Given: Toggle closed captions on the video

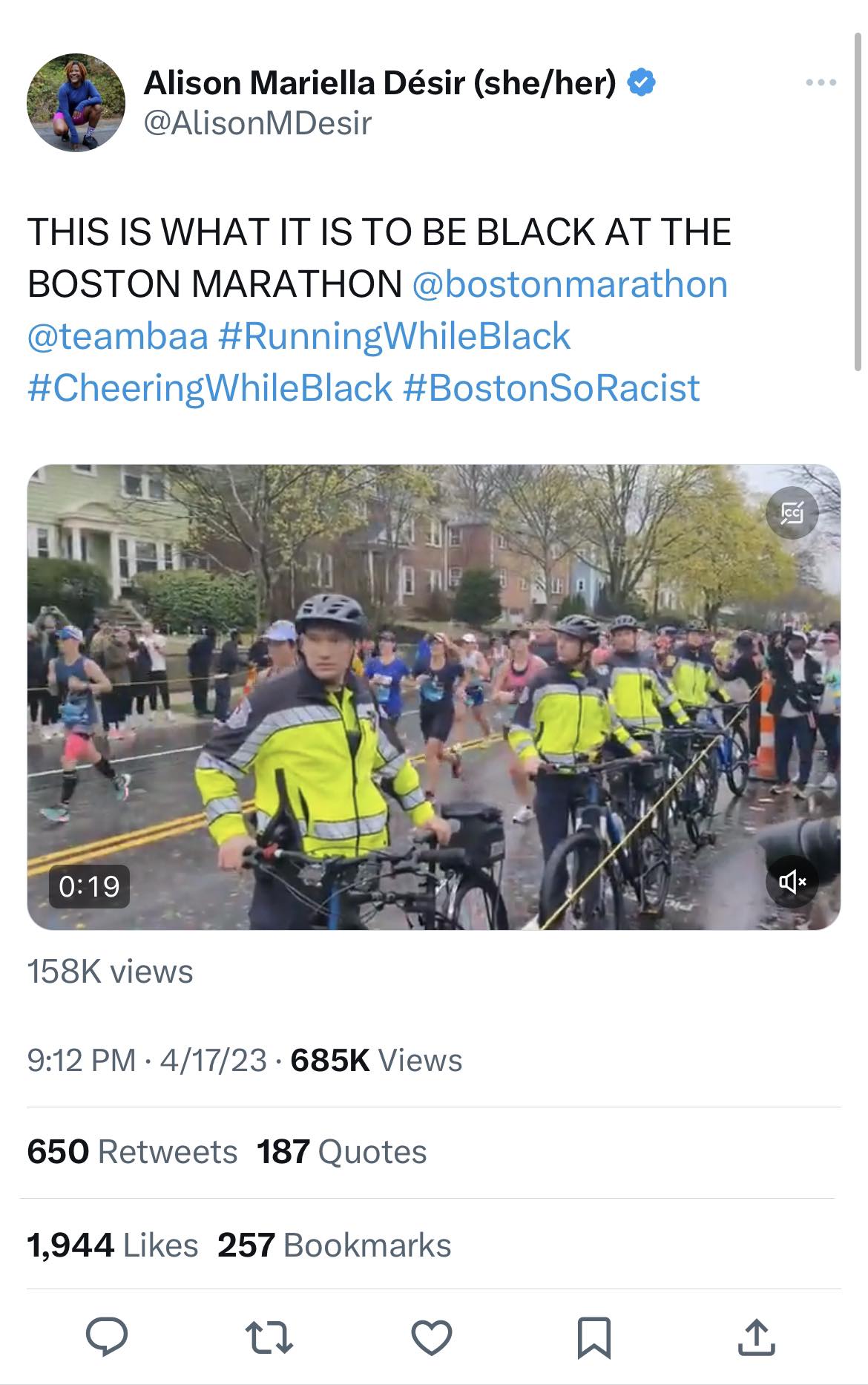Looking at the screenshot, I should tap(792, 512).
